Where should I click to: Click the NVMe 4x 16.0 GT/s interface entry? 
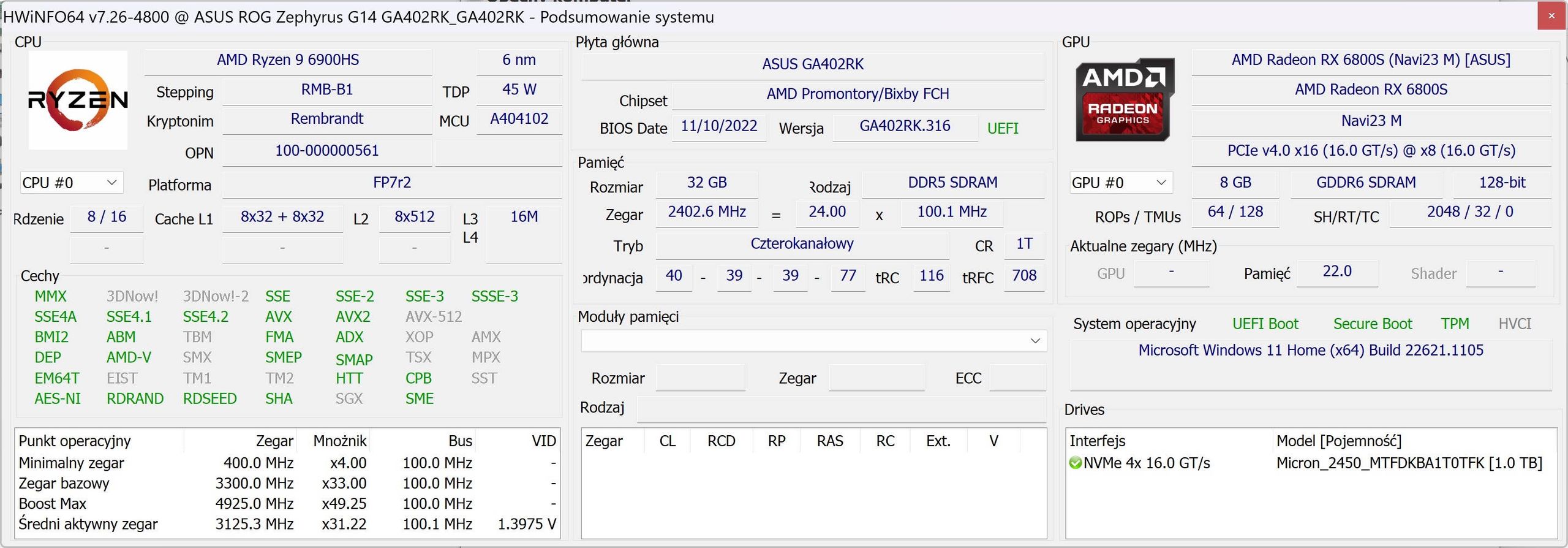point(1147,463)
